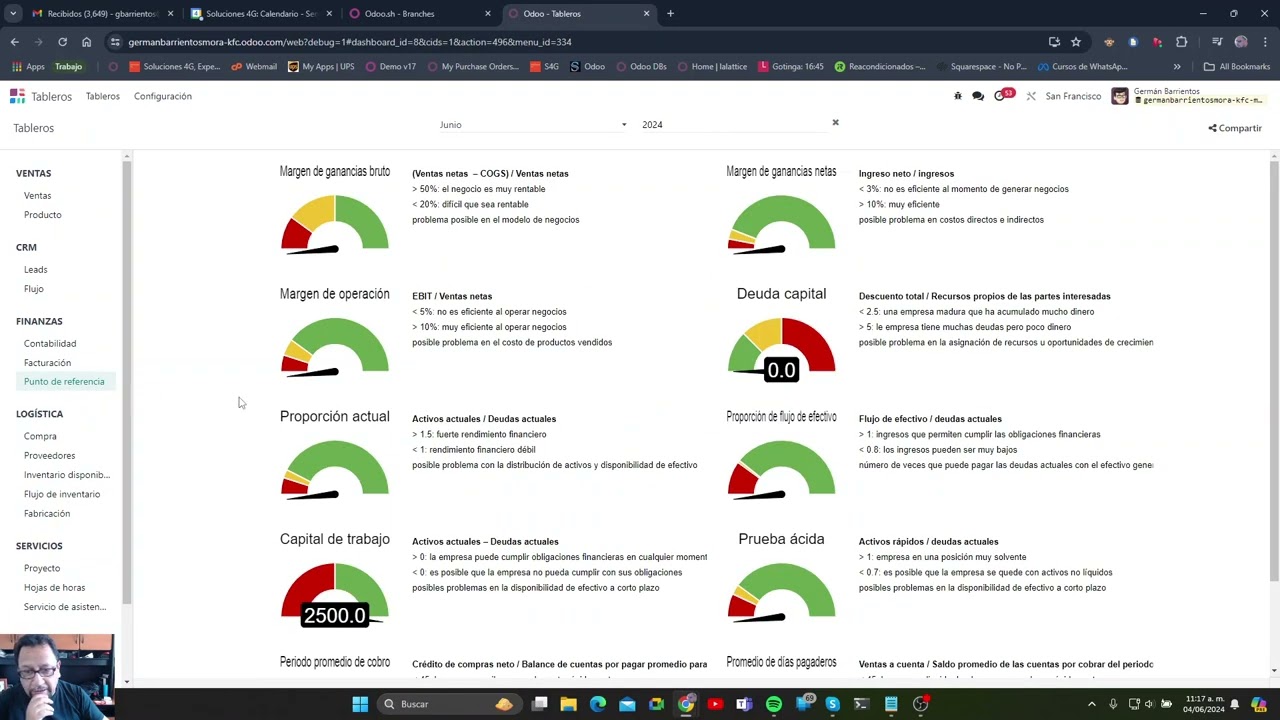Image resolution: width=1280 pixels, height=720 pixels.
Task: Open Producto dashboard in sidebar
Action: (x=43, y=214)
